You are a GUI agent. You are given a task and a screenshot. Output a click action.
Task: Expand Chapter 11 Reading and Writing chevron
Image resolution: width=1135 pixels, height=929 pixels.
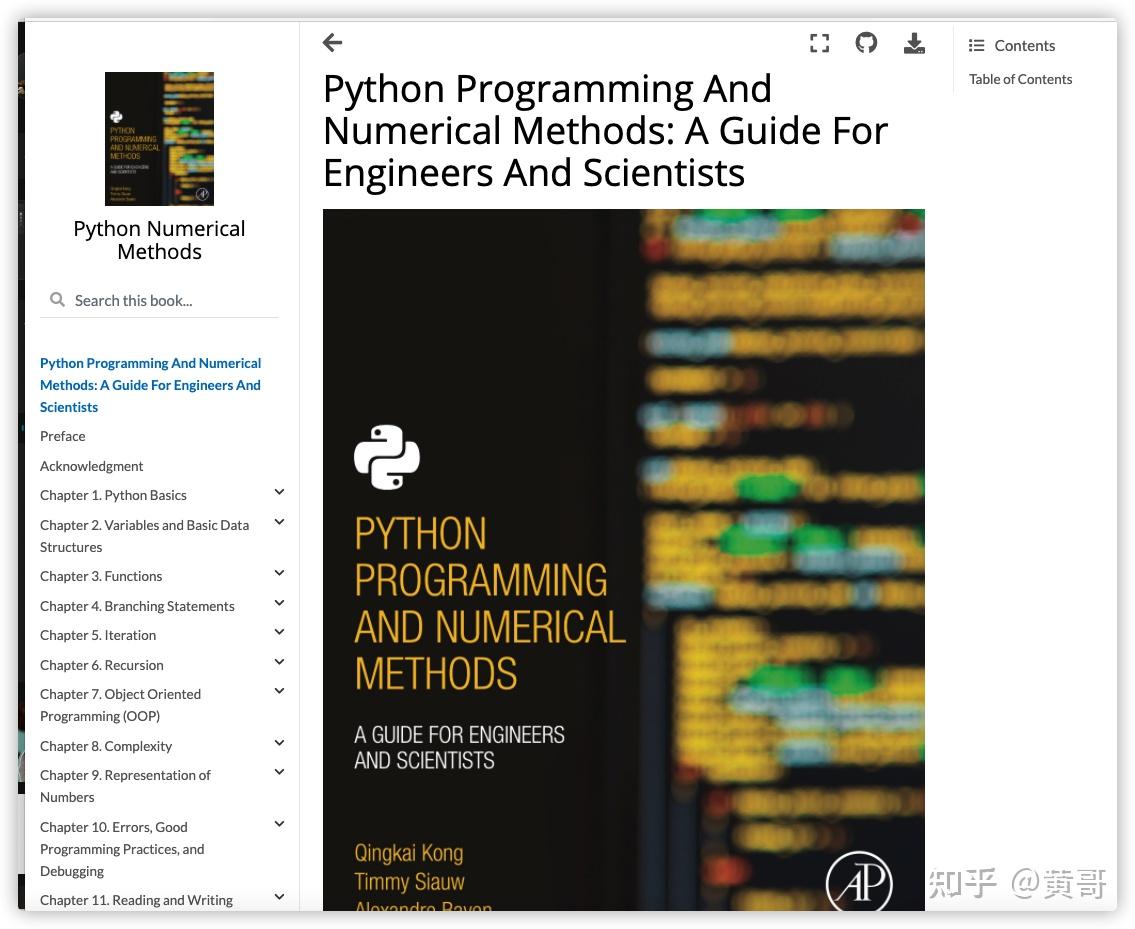(279, 897)
